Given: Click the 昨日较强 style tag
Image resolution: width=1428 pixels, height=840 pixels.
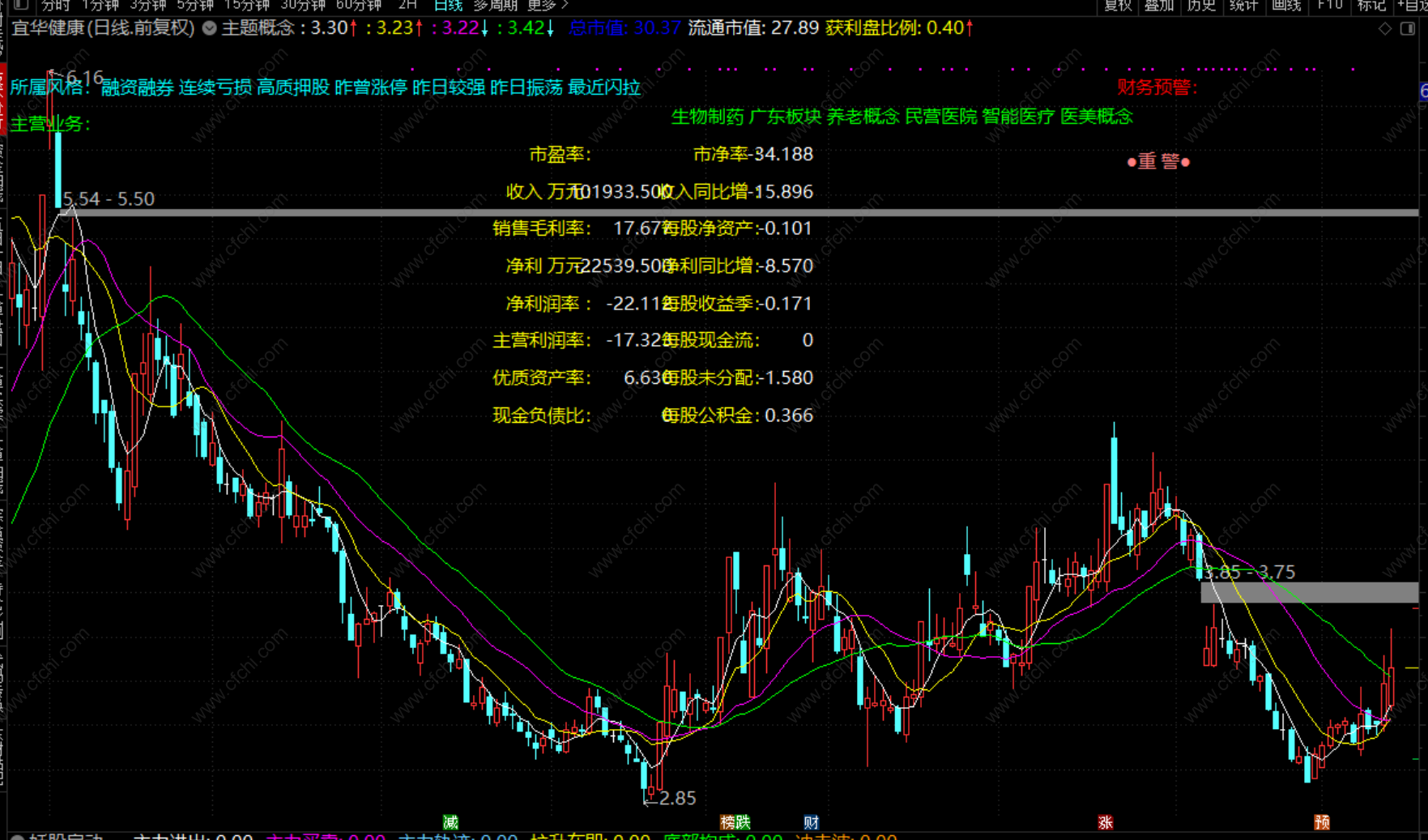Looking at the screenshot, I should click(x=448, y=87).
